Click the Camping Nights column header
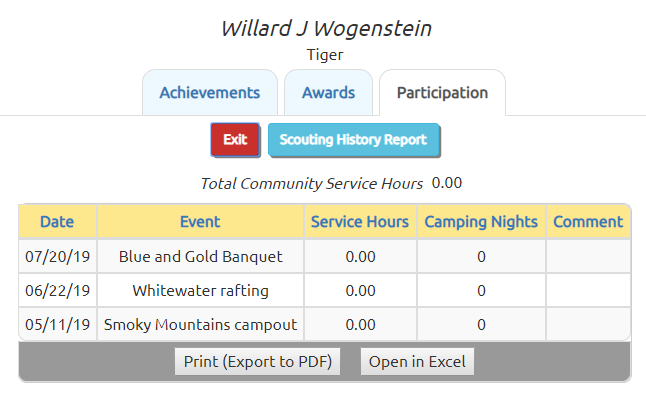646x406 pixels. pos(481,222)
